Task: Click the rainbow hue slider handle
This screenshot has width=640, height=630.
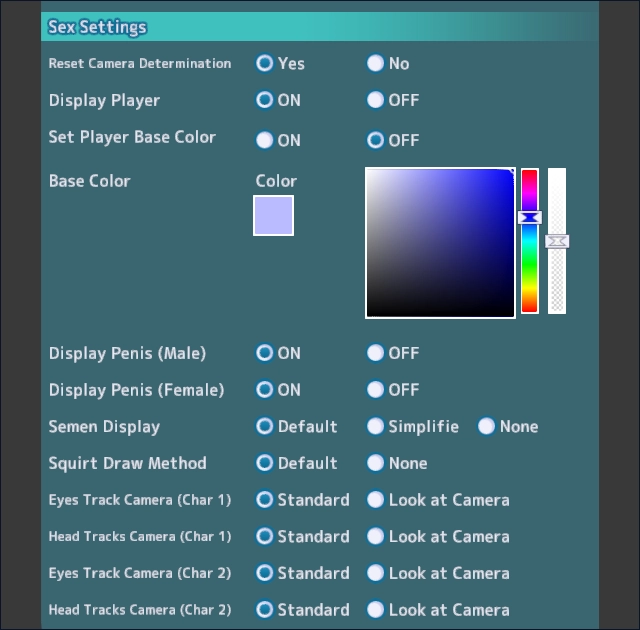Action: click(530, 217)
